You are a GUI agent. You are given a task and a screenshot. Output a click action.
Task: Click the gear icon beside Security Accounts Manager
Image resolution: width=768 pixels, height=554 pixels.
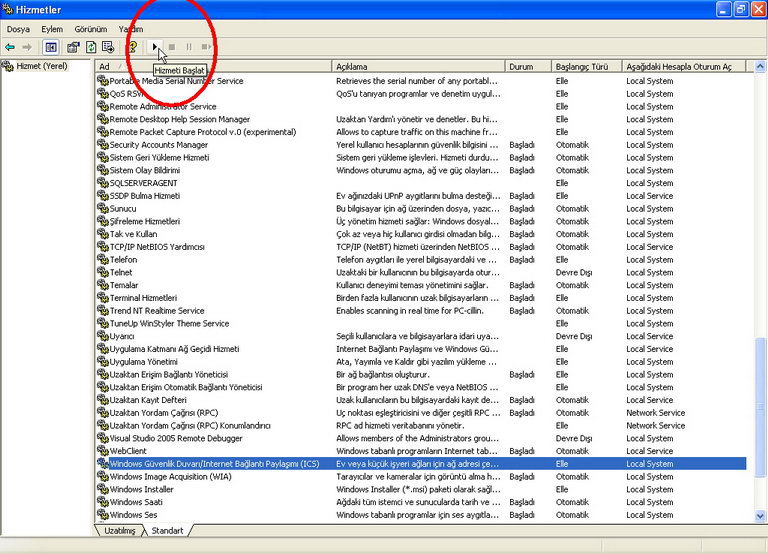coord(102,144)
